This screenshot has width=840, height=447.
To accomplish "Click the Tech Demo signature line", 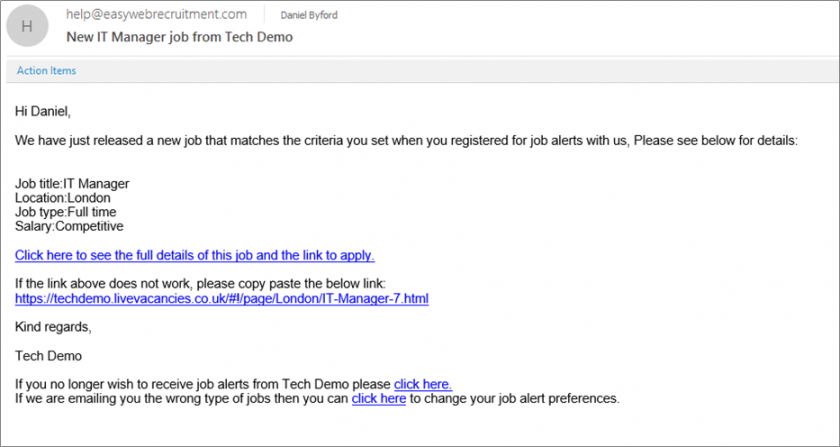I will point(48,356).
